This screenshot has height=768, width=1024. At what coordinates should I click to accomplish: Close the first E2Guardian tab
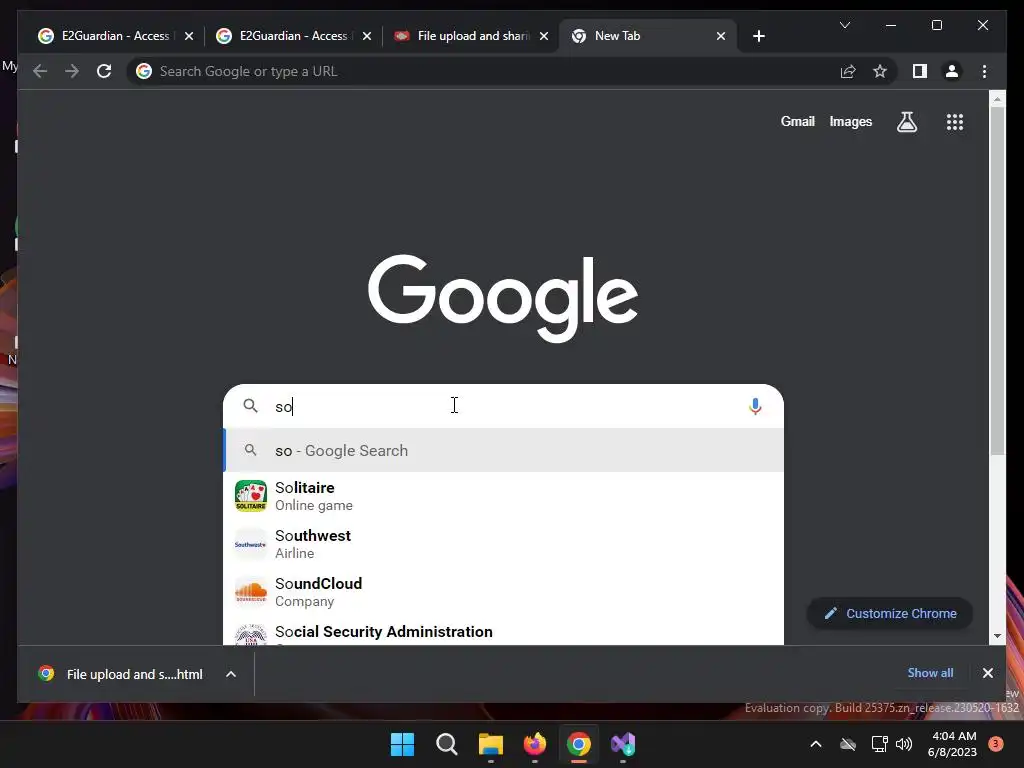pos(189,36)
